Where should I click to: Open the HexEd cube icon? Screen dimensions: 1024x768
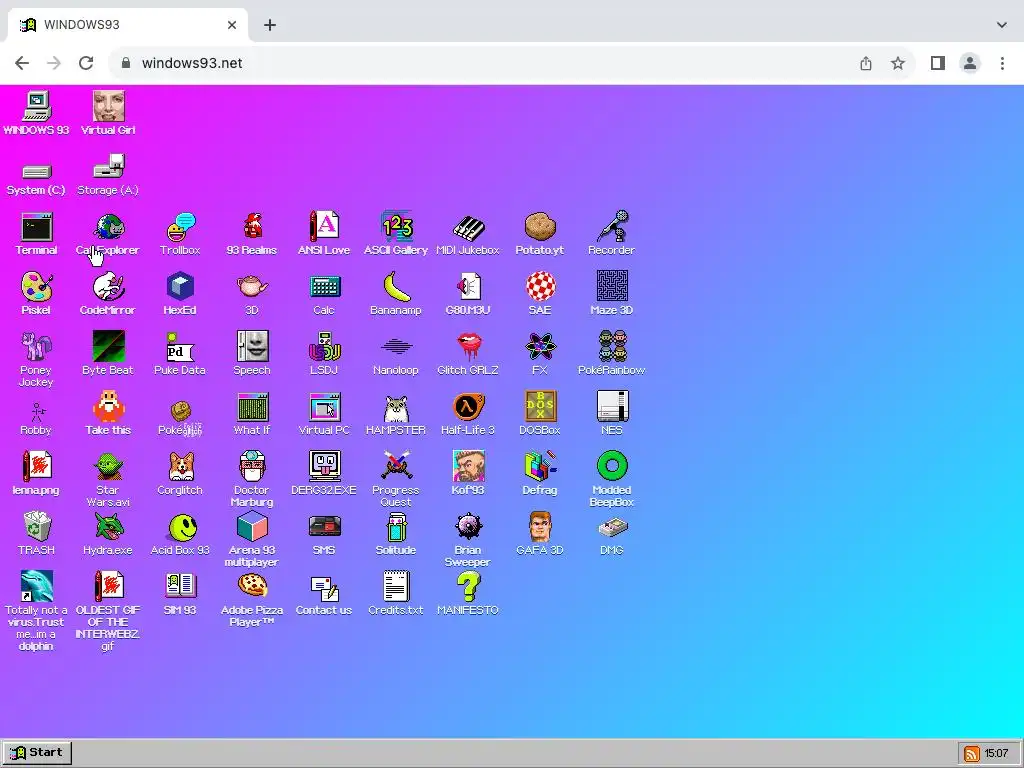click(180, 287)
